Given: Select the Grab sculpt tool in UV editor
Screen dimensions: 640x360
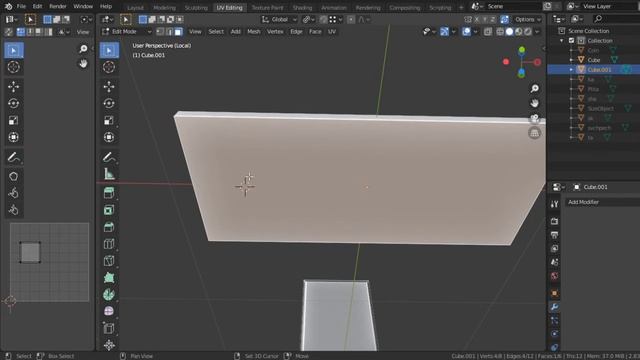Looking at the screenshot, I should (13, 176).
